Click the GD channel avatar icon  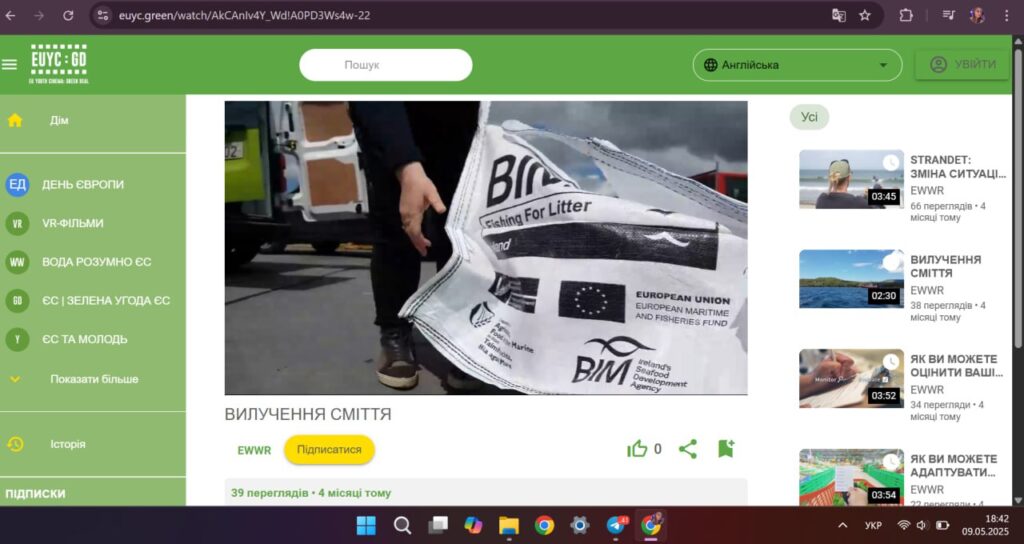tap(18, 300)
